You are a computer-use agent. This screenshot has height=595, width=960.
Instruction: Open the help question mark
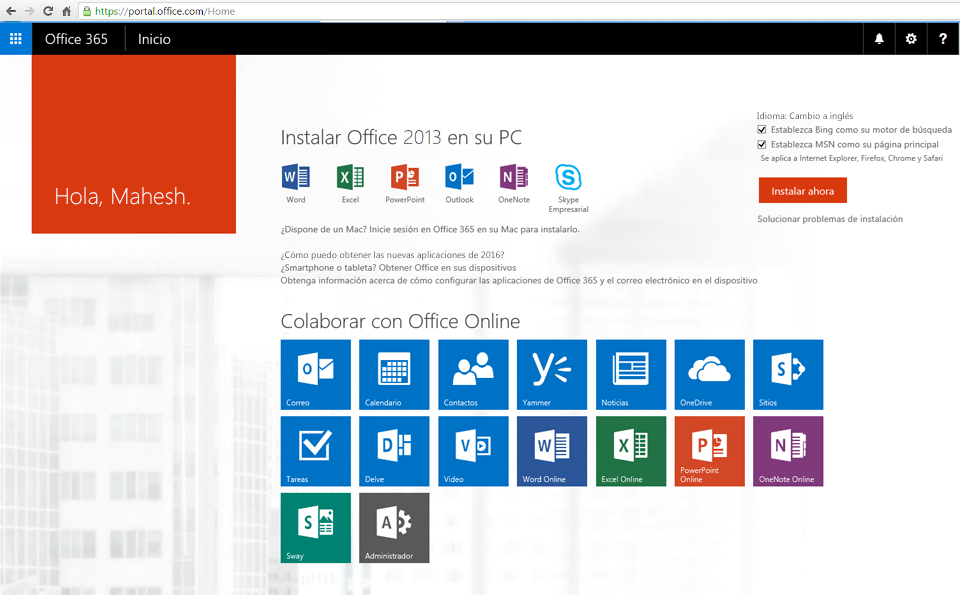[943, 39]
